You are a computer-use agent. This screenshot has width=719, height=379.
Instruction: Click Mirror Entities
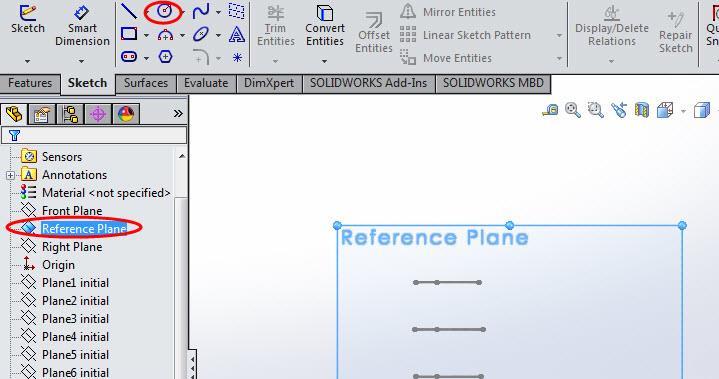click(448, 12)
